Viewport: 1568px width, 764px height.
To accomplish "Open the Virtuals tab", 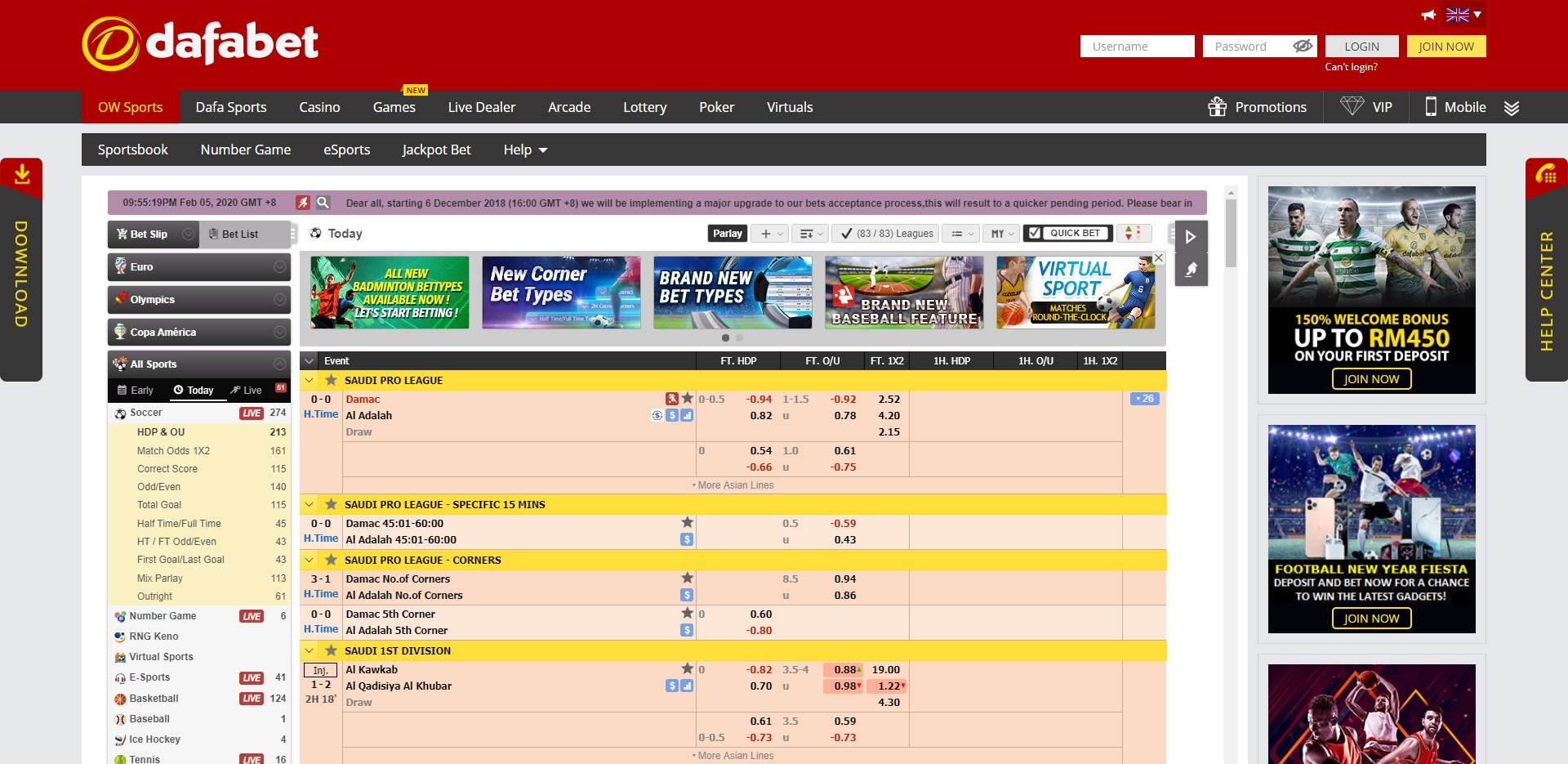I will click(x=790, y=107).
